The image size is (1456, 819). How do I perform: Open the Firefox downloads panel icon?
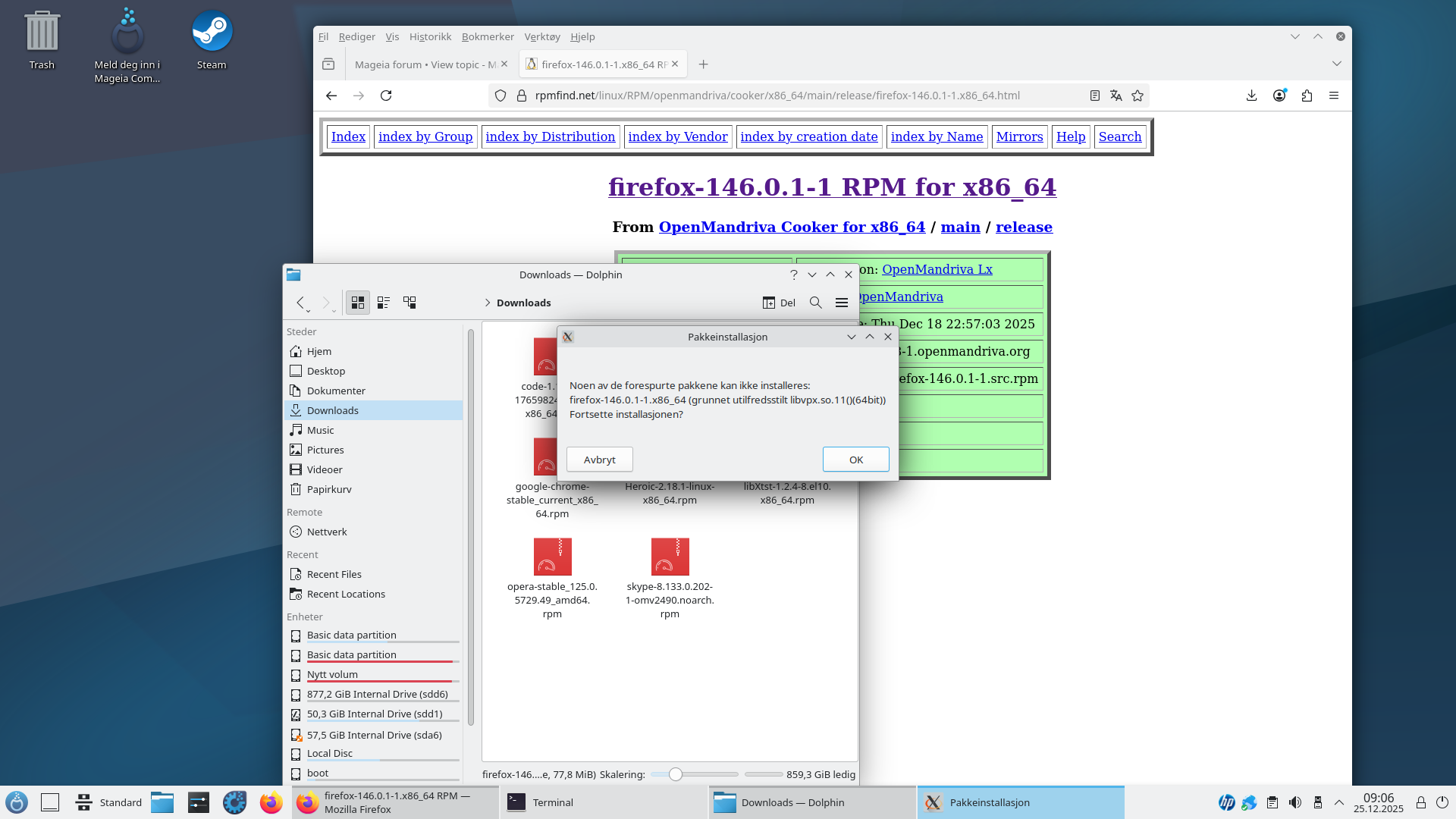click(x=1251, y=96)
